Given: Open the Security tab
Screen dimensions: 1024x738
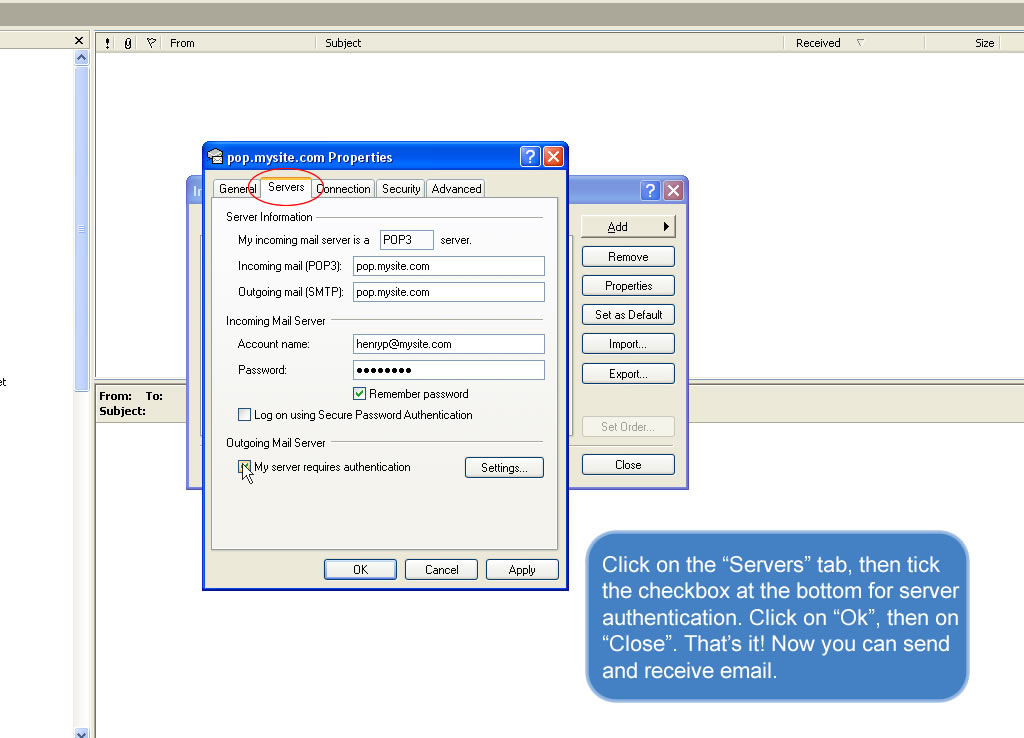Looking at the screenshot, I should [x=401, y=189].
